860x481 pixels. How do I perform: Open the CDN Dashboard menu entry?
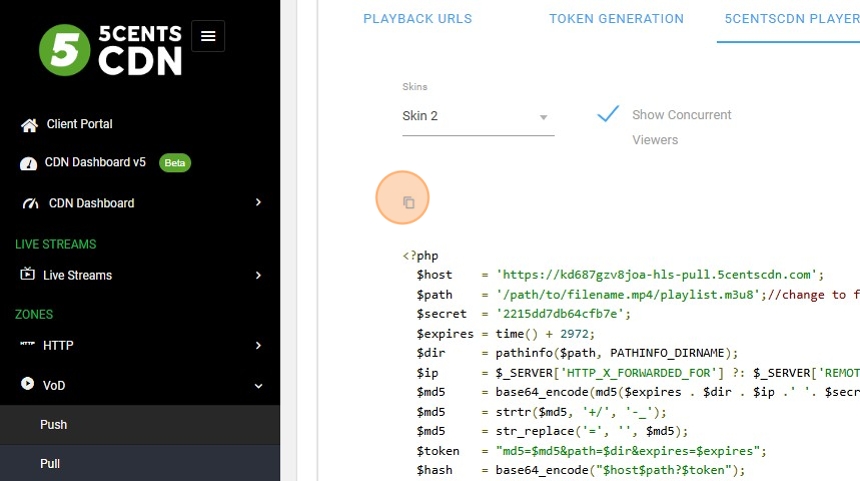tap(92, 203)
